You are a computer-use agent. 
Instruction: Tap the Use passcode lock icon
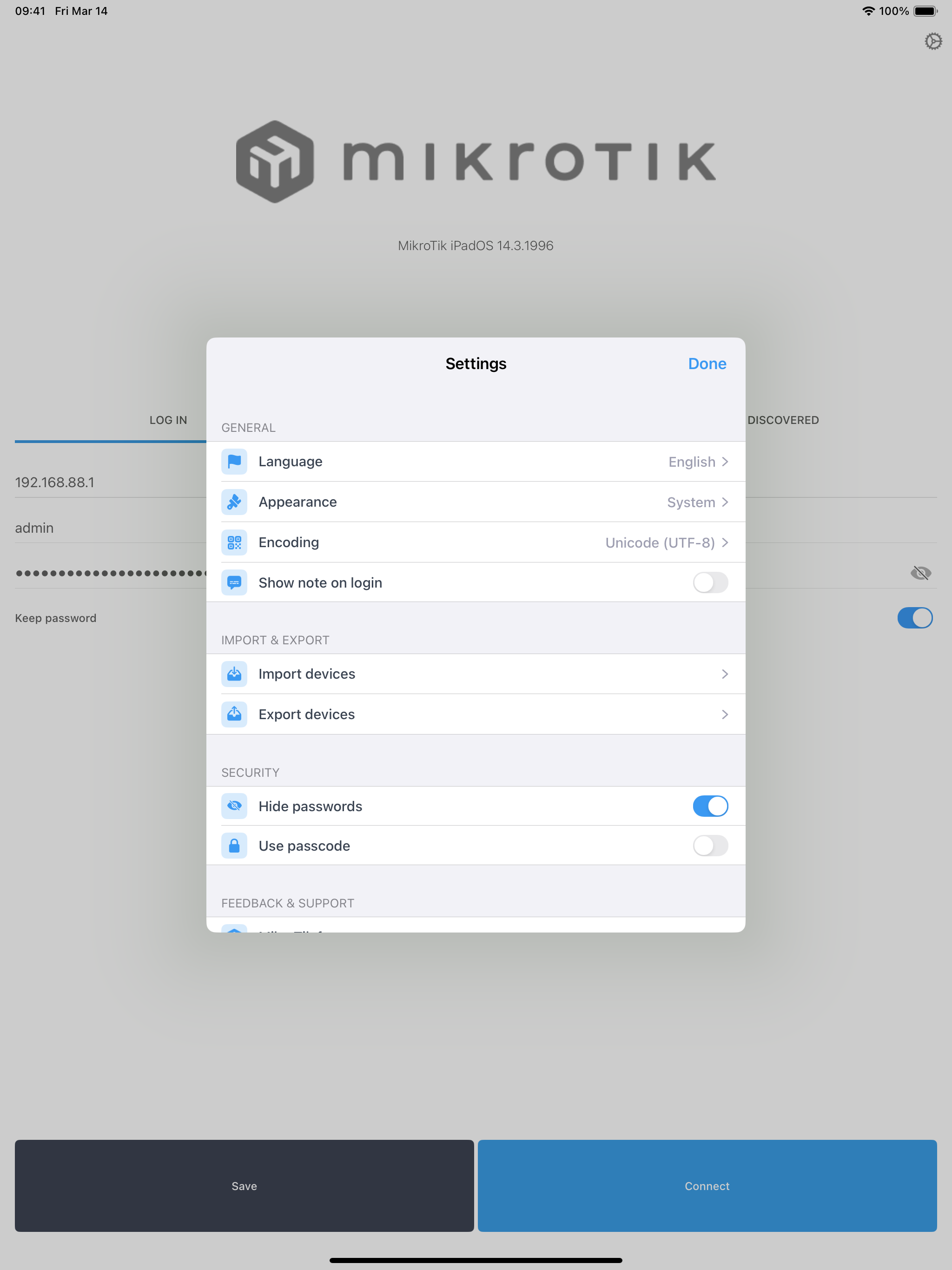click(x=234, y=846)
